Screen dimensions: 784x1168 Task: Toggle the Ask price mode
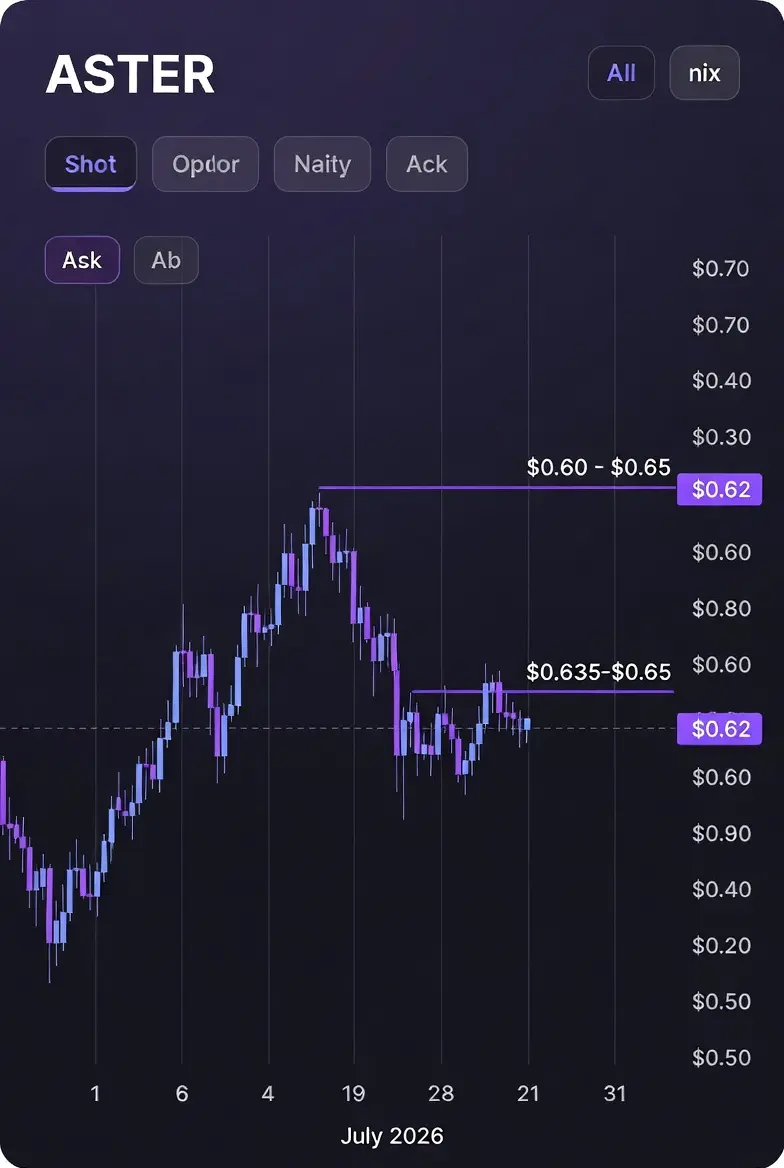(82, 260)
